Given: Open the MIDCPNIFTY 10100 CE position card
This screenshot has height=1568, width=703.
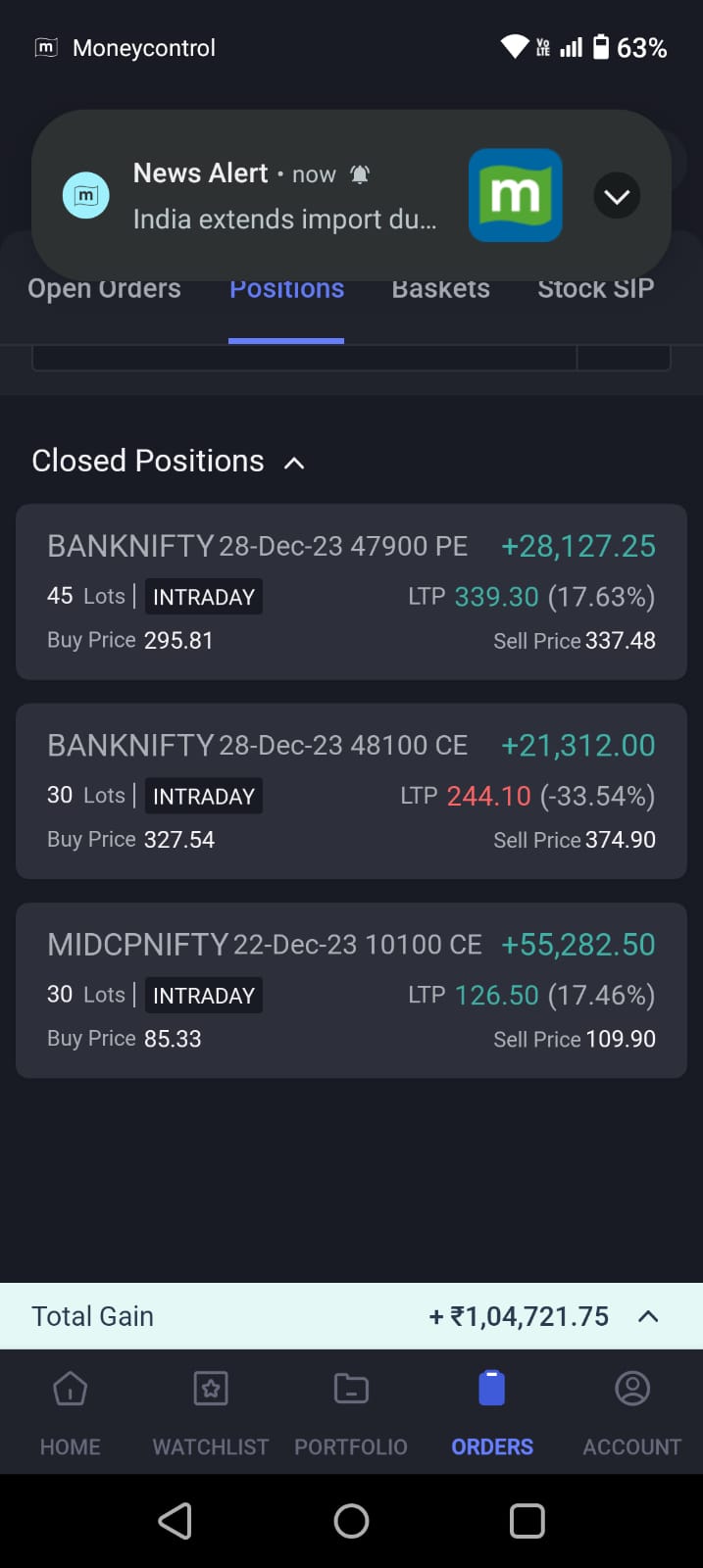Looking at the screenshot, I should click(x=351, y=990).
